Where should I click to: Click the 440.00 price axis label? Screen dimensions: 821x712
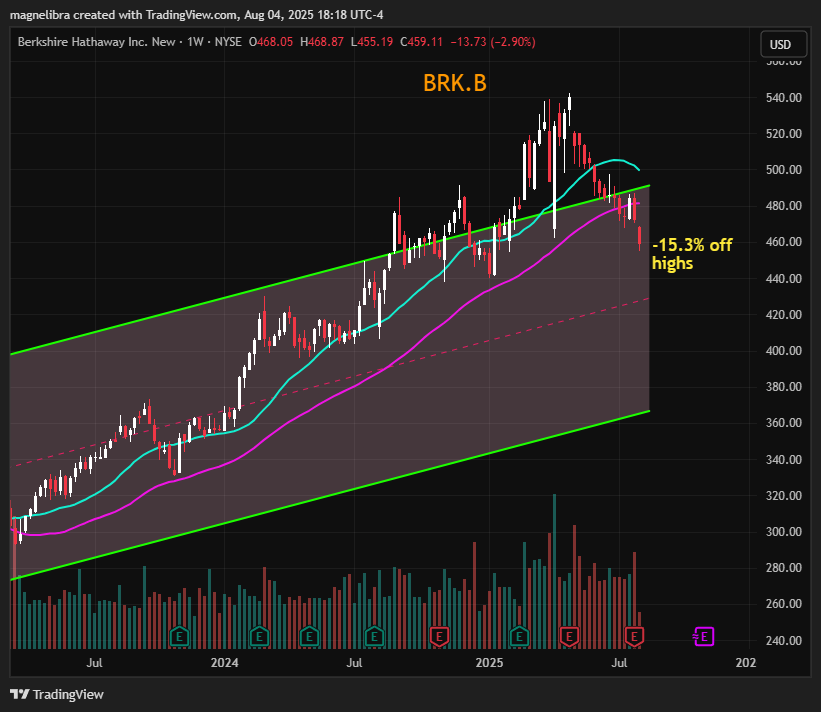(x=783, y=279)
